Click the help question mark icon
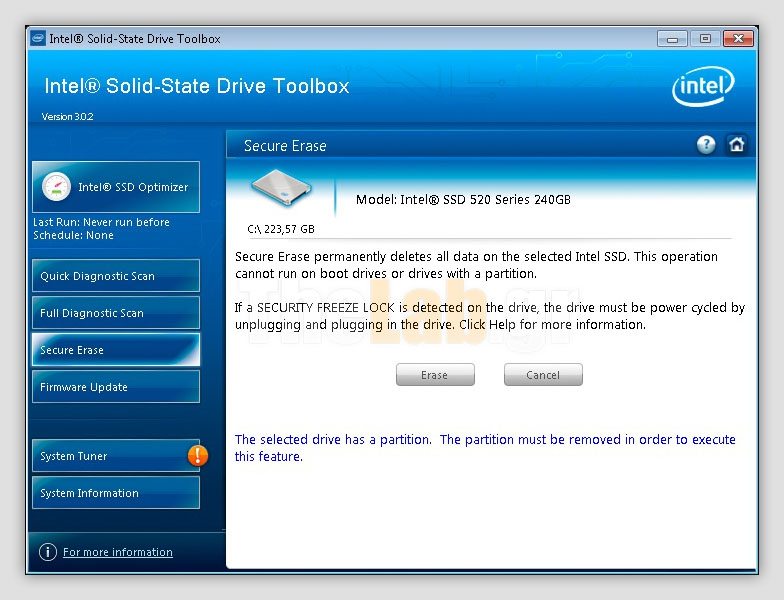Screen dimensions: 784x600 pyautogui.click(x=706, y=145)
